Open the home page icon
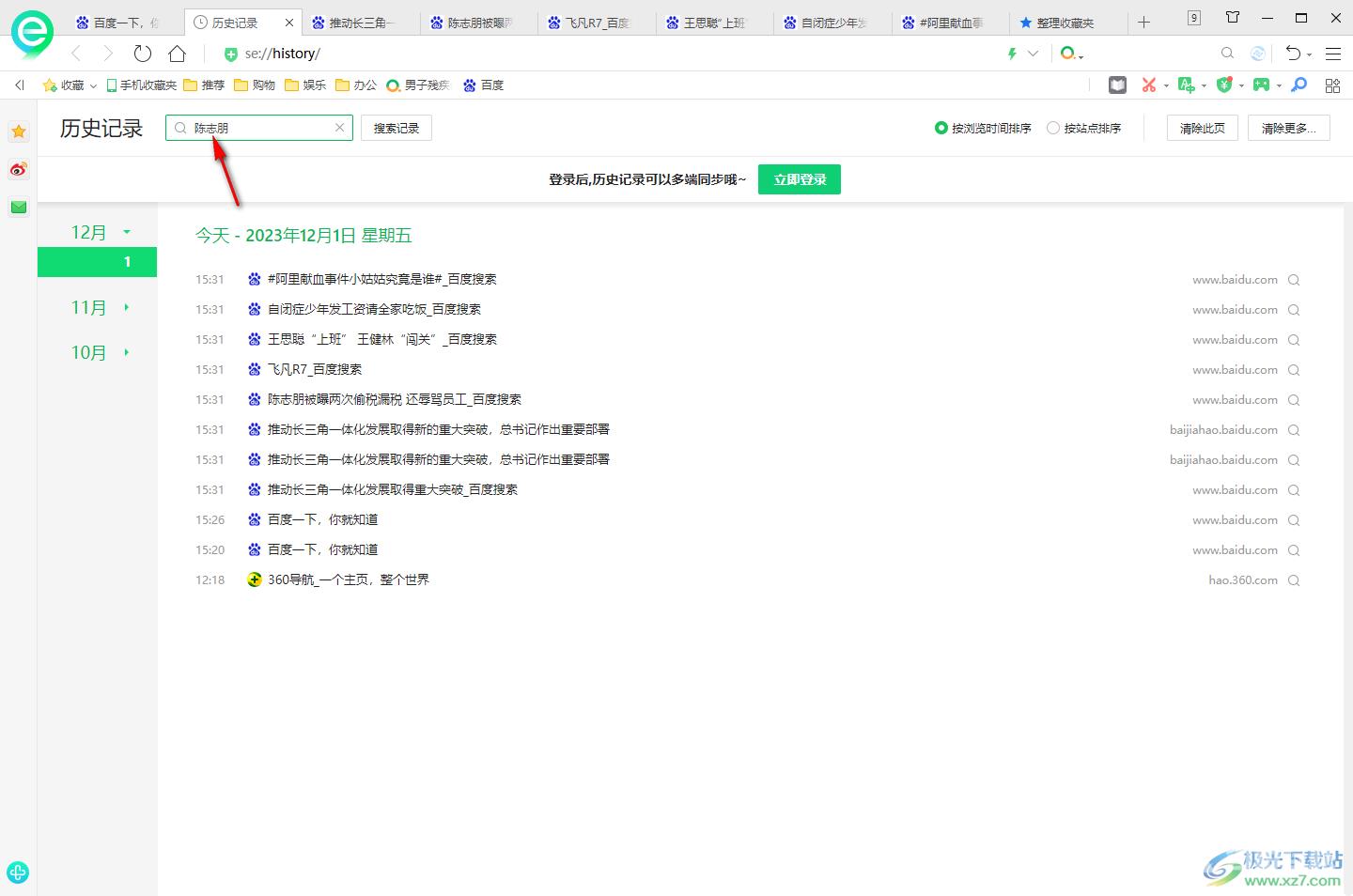 tap(177, 54)
